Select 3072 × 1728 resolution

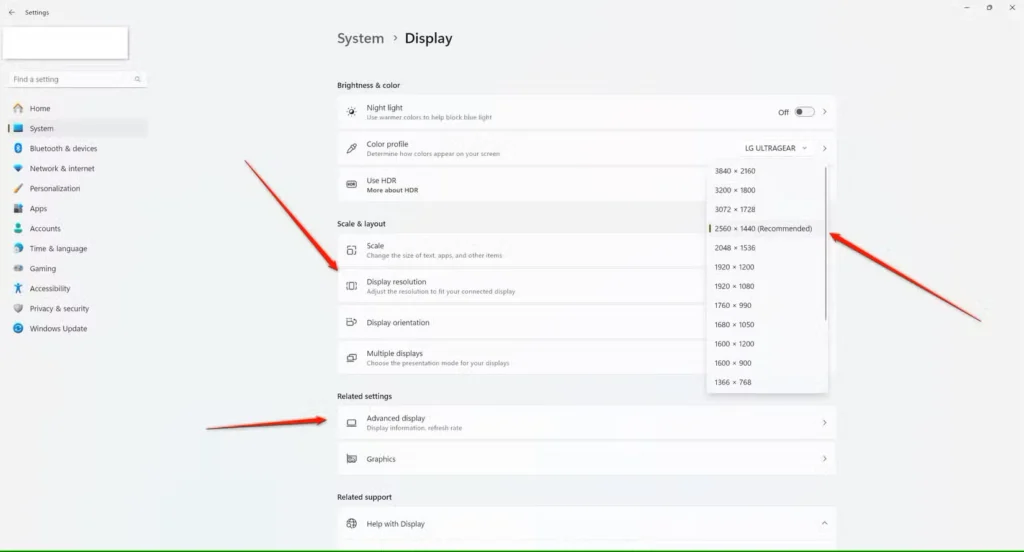coord(765,210)
